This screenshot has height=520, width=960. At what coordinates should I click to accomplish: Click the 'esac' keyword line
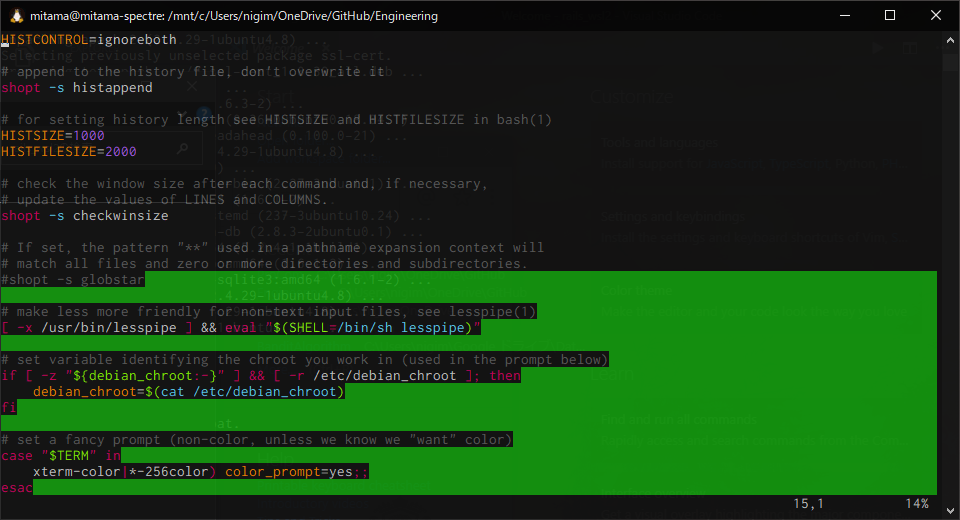tap(17, 488)
